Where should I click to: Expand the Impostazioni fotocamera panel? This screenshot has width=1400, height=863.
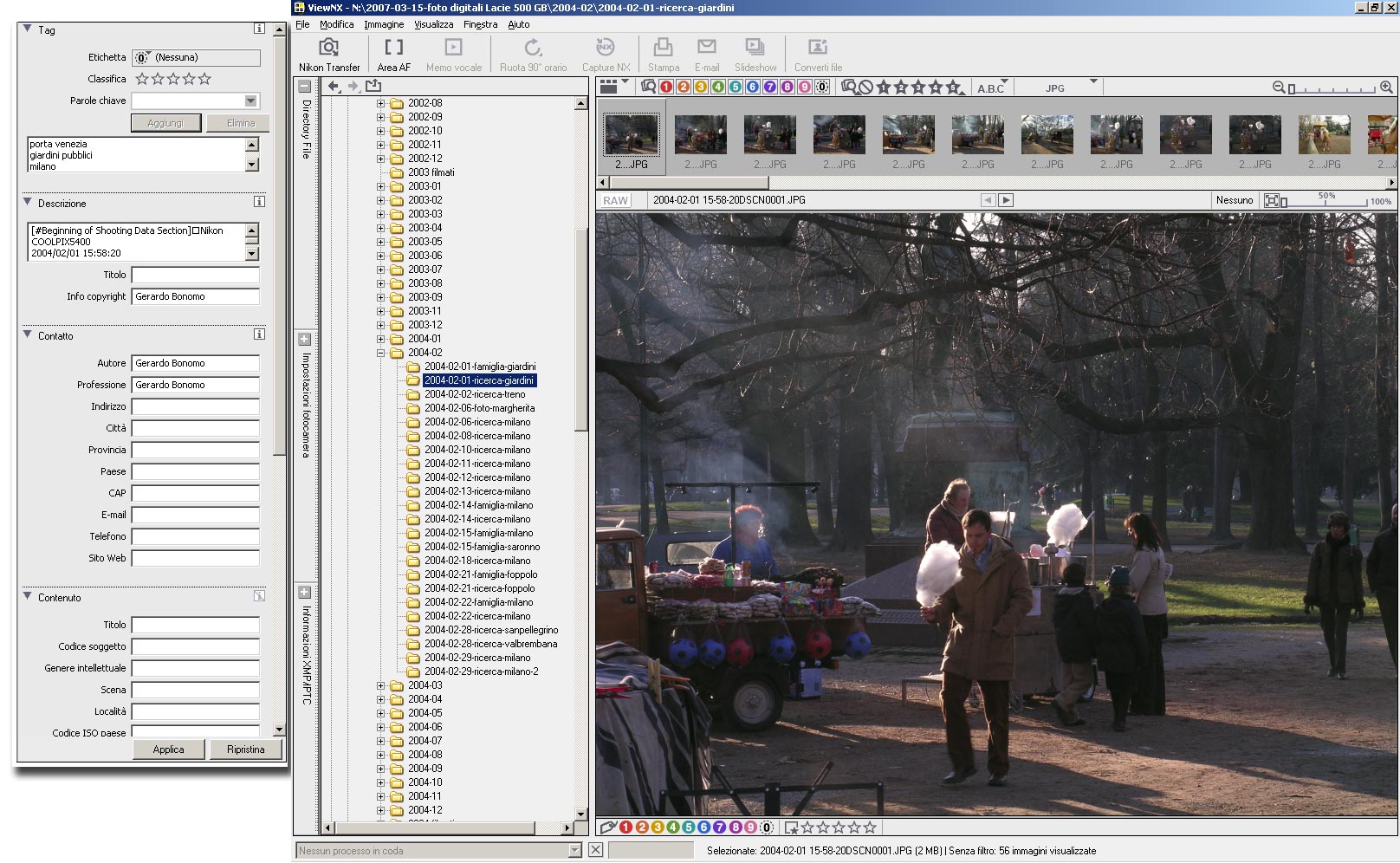[x=305, y=339]
